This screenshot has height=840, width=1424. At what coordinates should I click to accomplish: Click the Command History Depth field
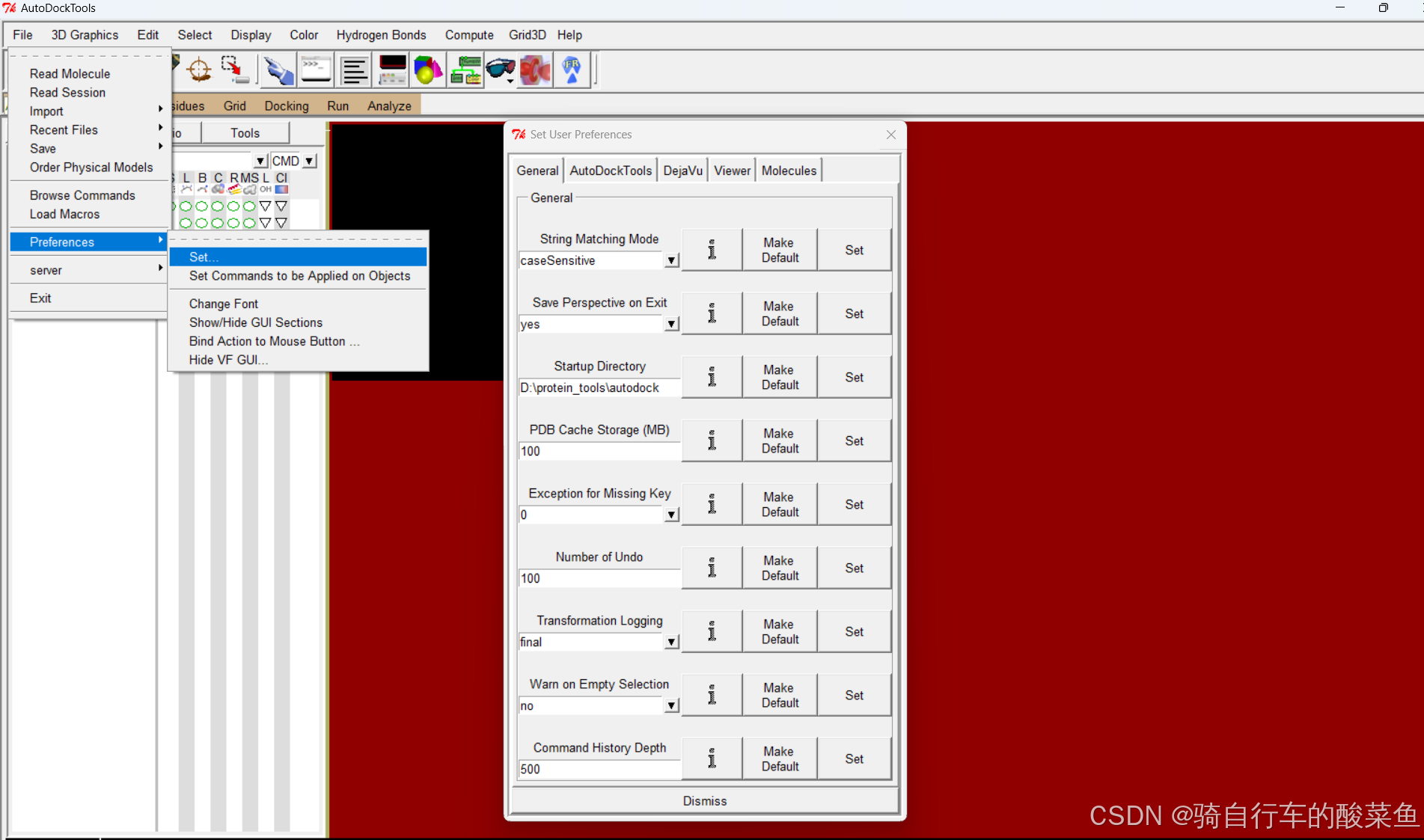pyautogui.click(x=599, y=769)
